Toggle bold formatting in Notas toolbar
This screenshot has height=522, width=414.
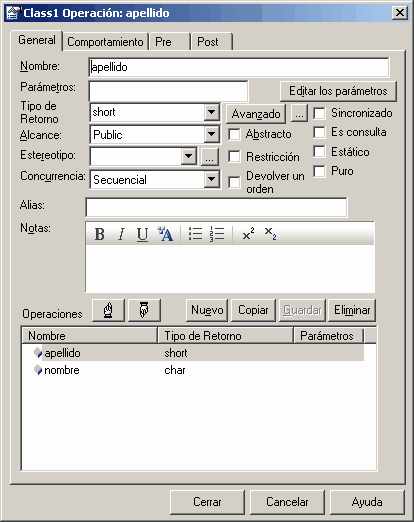99,234
